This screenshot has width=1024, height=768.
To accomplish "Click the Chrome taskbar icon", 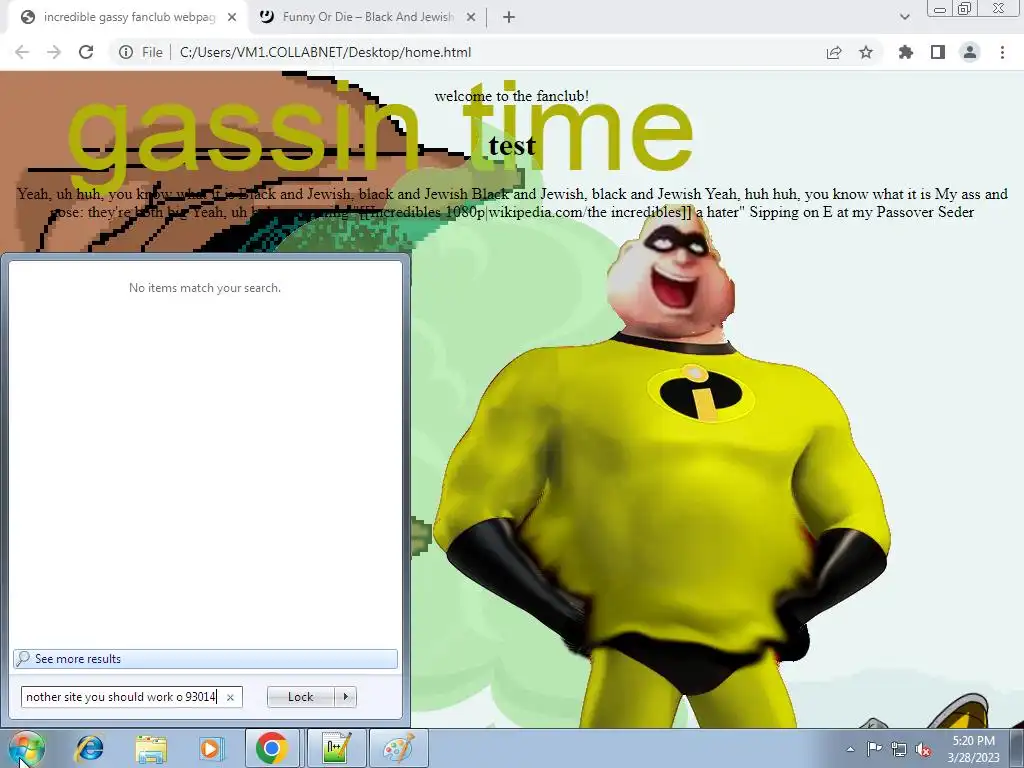I will pos(272,748).
